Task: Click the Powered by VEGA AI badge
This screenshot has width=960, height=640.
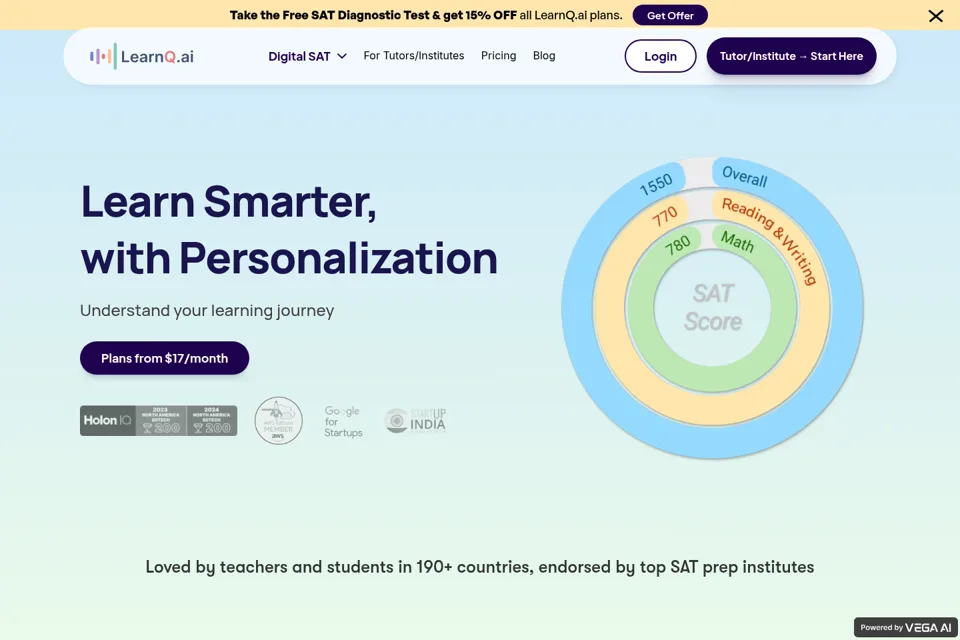Action: [x=906, y=627]
